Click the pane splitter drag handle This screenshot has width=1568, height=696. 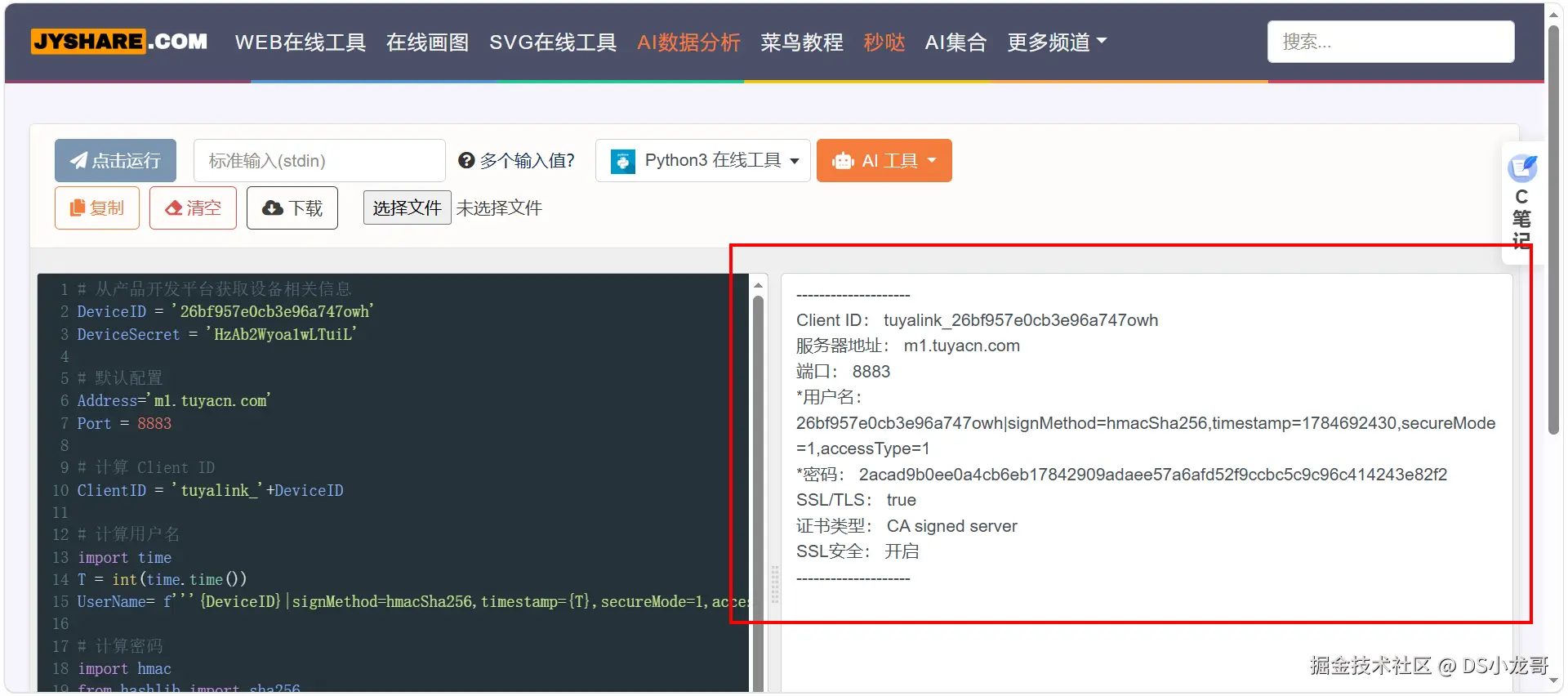point(774,584)
